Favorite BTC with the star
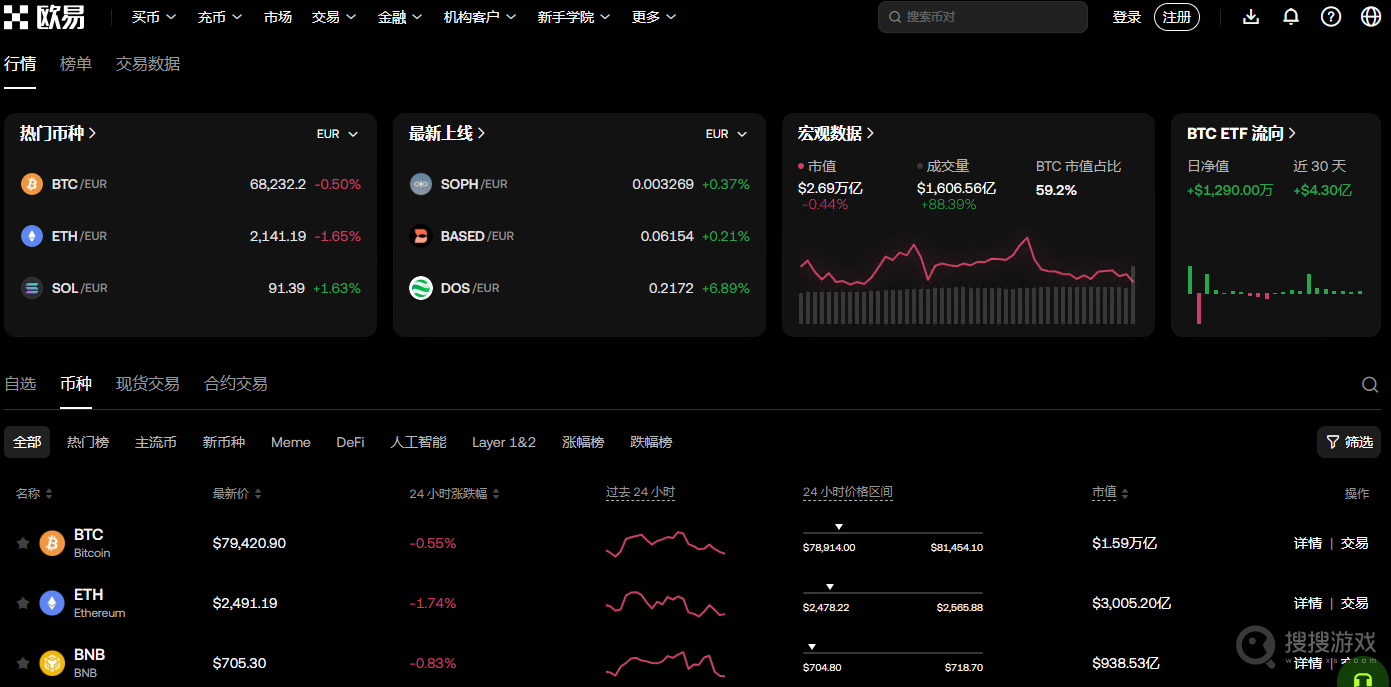Image resolution: width=1391 pixels, height=687 pixels. 22,543
